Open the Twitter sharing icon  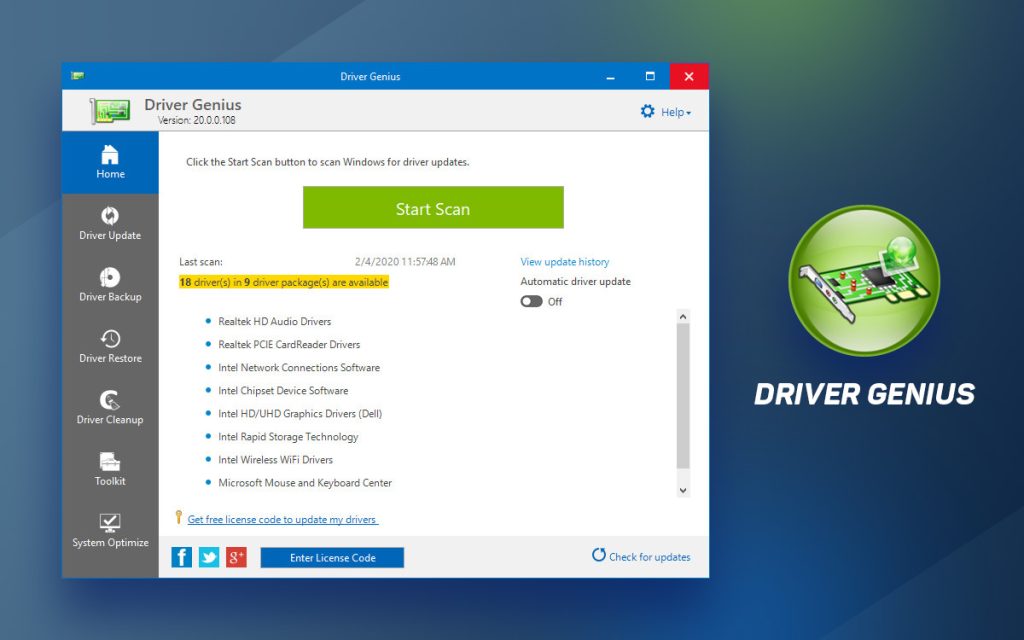[x=208, y=557]
